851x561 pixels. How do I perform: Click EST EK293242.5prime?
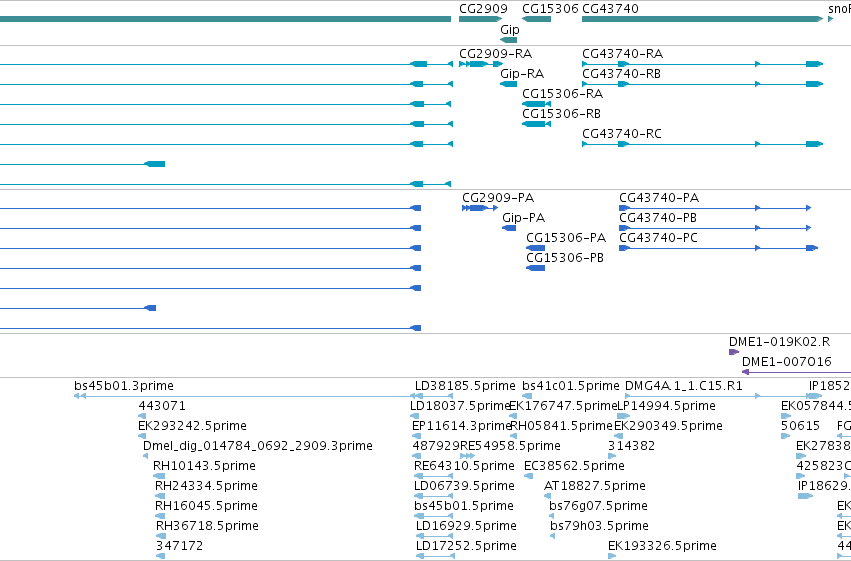tap(192, 426)
